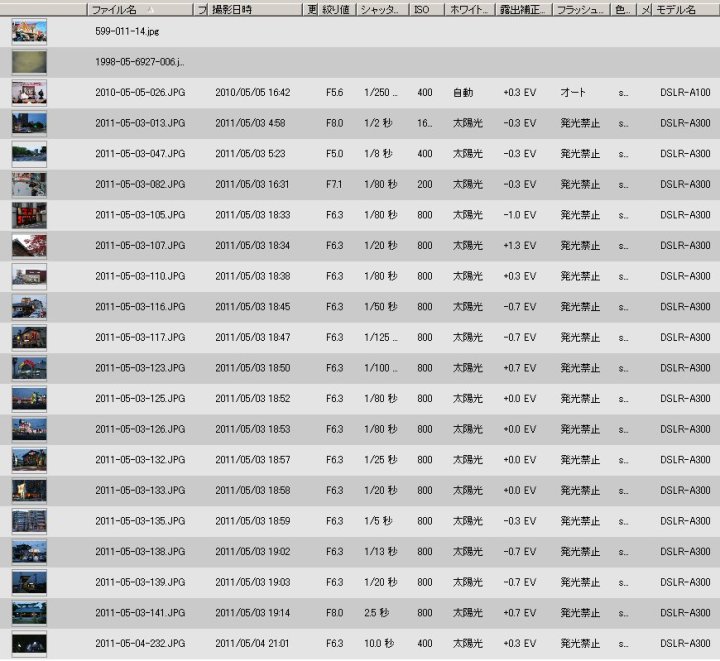Viewport: 720px width, 661px height.
Task: Select thumbnail of 2011-05-03-082.JPG
Action: 29,185
